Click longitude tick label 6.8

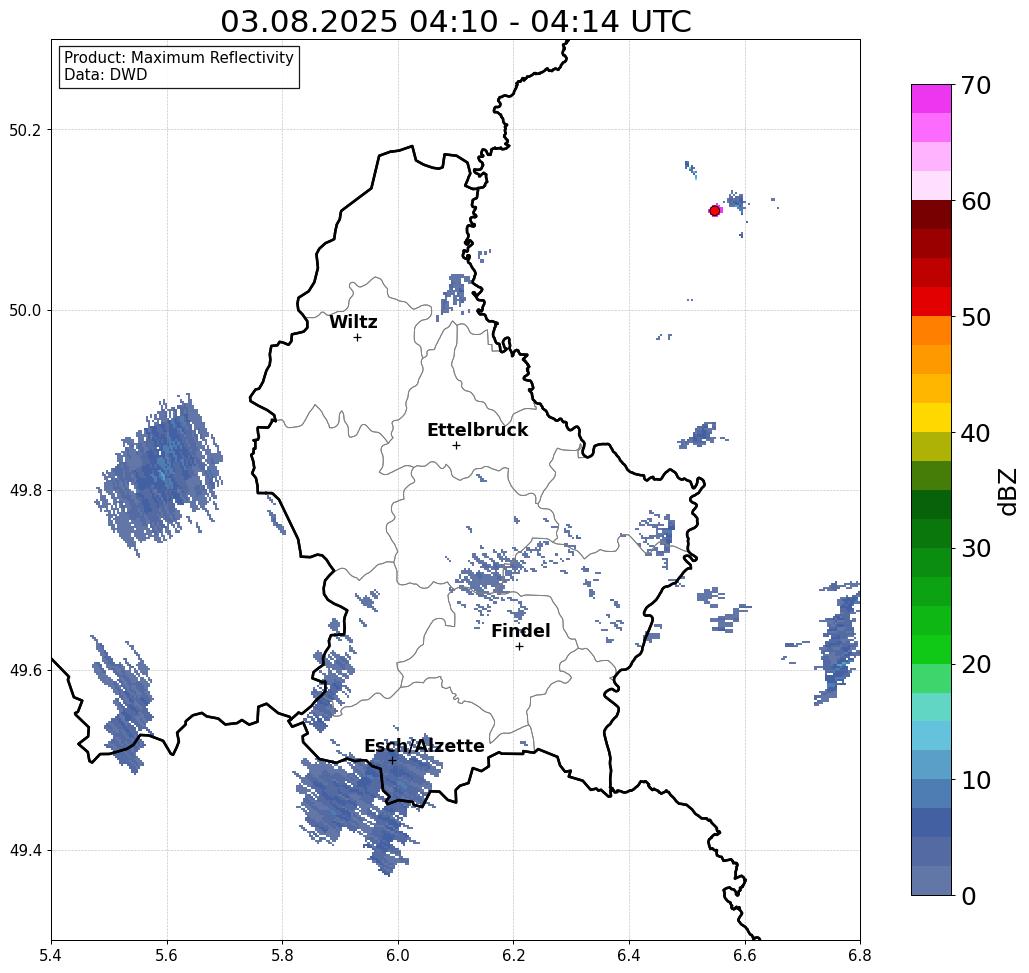pos(860,955)
